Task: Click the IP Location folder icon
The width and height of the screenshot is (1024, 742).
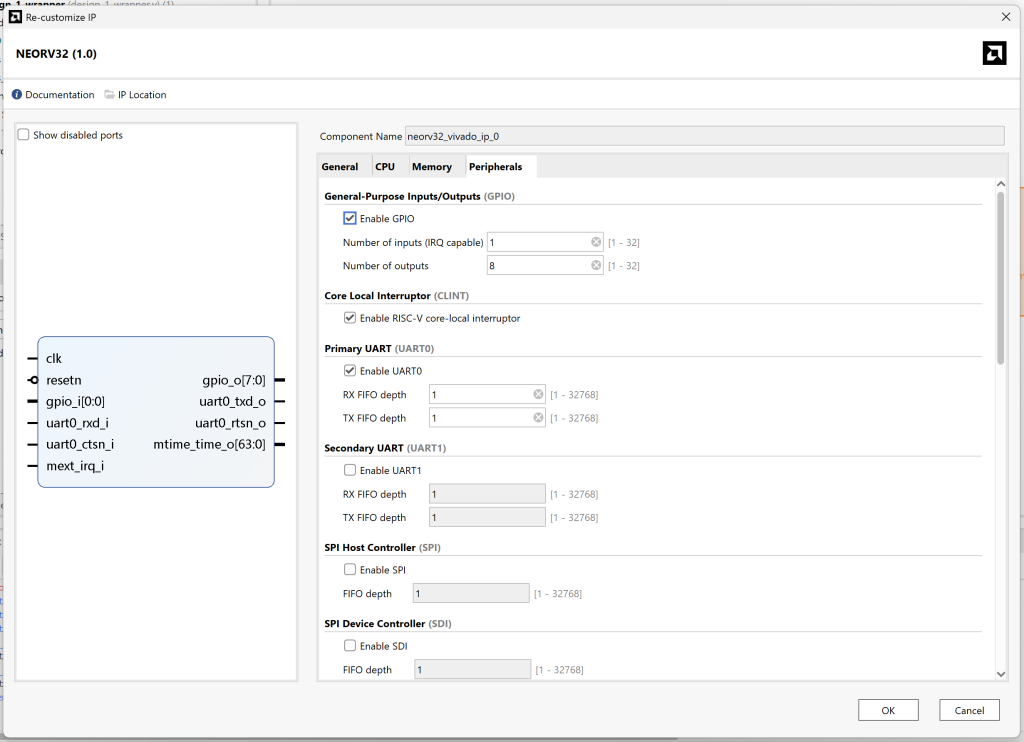Action: [x=109, y=95]
